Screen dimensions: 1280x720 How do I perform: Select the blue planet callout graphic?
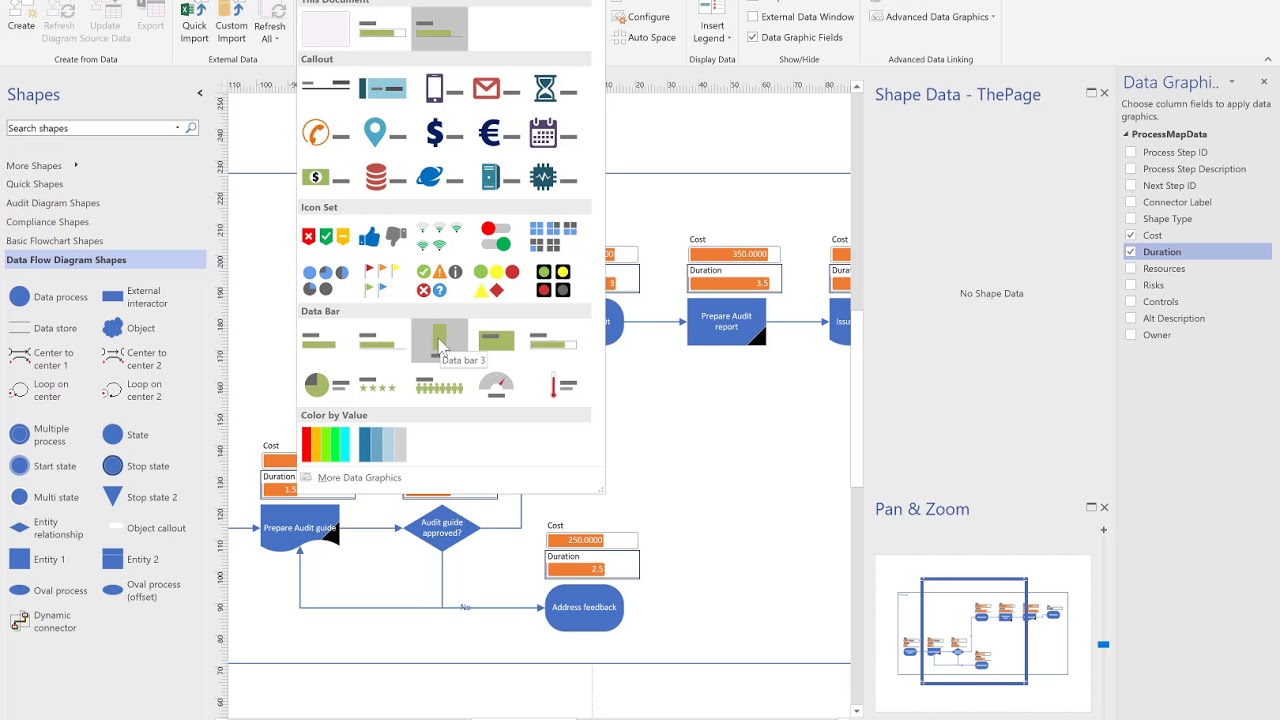(x=440, y=178)
